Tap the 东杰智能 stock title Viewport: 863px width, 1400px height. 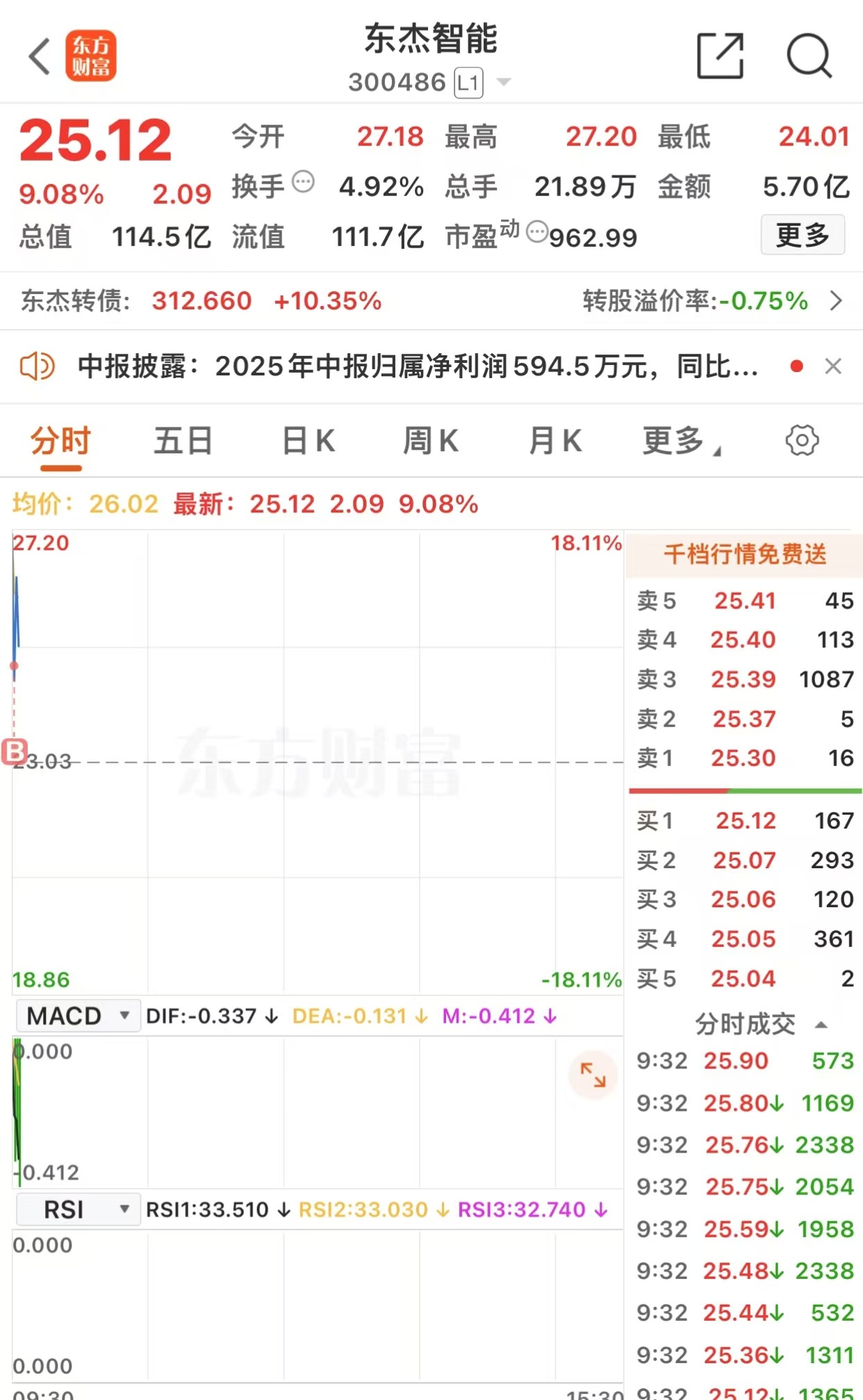coord(431,39)
